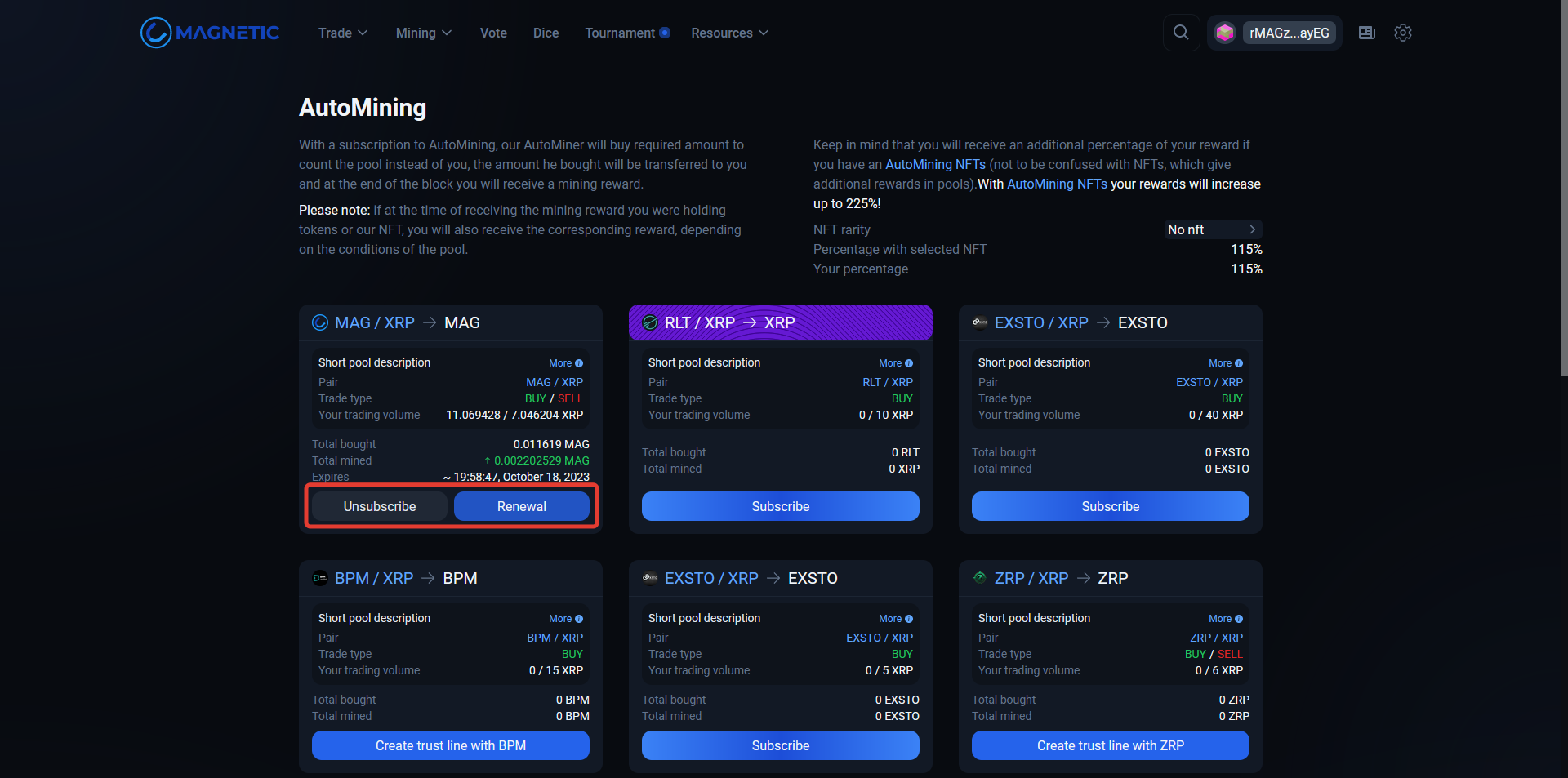Click 'Percentage with selected NFT' label
Image resolution: width=1568 pixels, height=778 pixels.
tap(900, 249)
